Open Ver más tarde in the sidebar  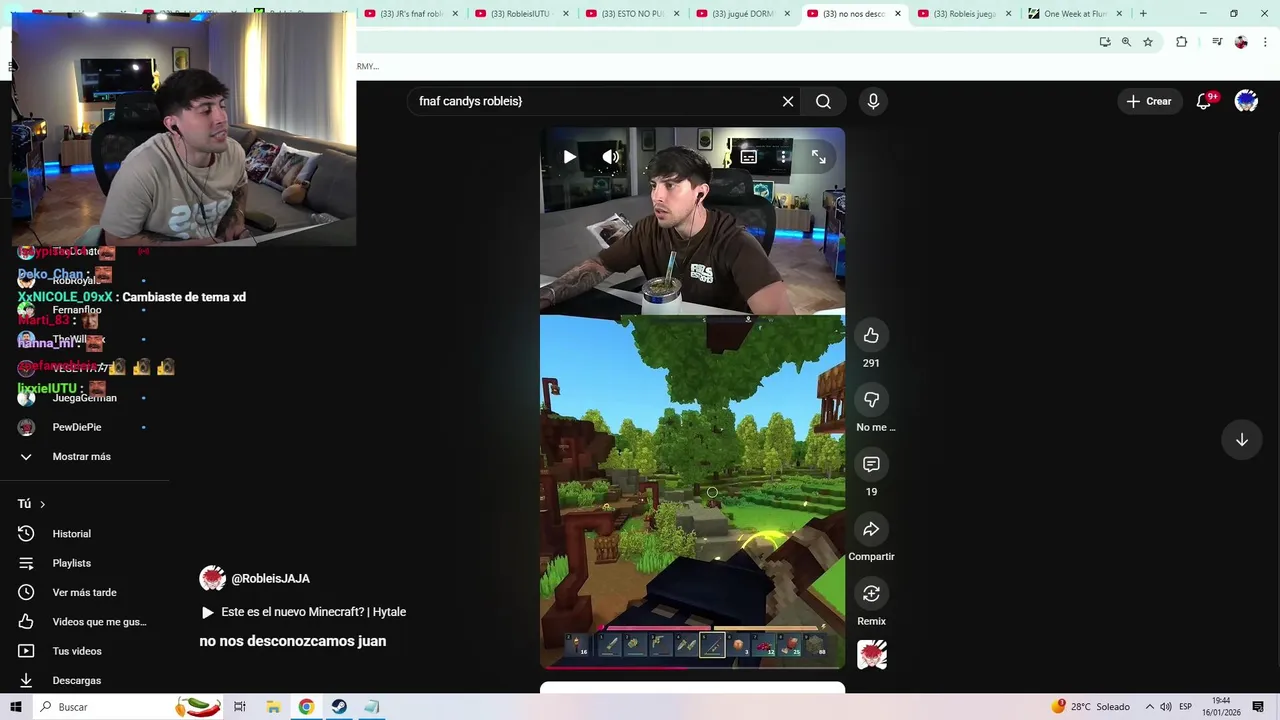tap(85, 593)
